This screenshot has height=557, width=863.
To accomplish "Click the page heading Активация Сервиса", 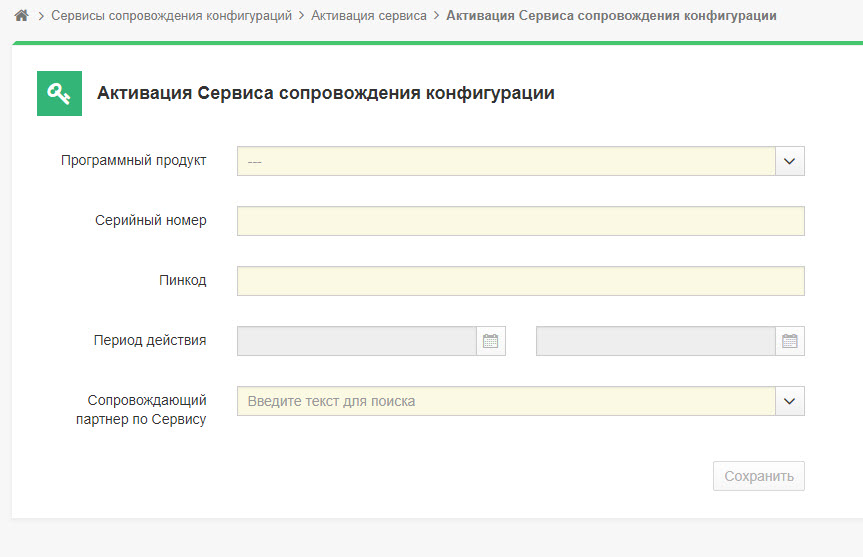I will (x=326, y=93).
